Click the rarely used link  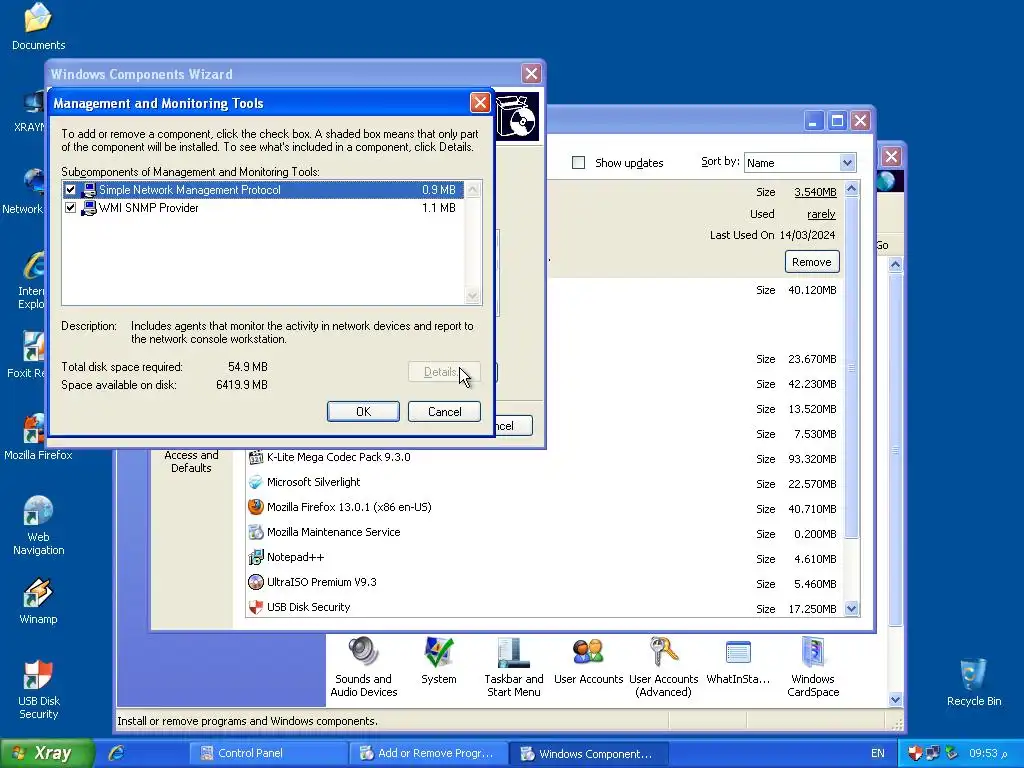[x=821, y=214]
